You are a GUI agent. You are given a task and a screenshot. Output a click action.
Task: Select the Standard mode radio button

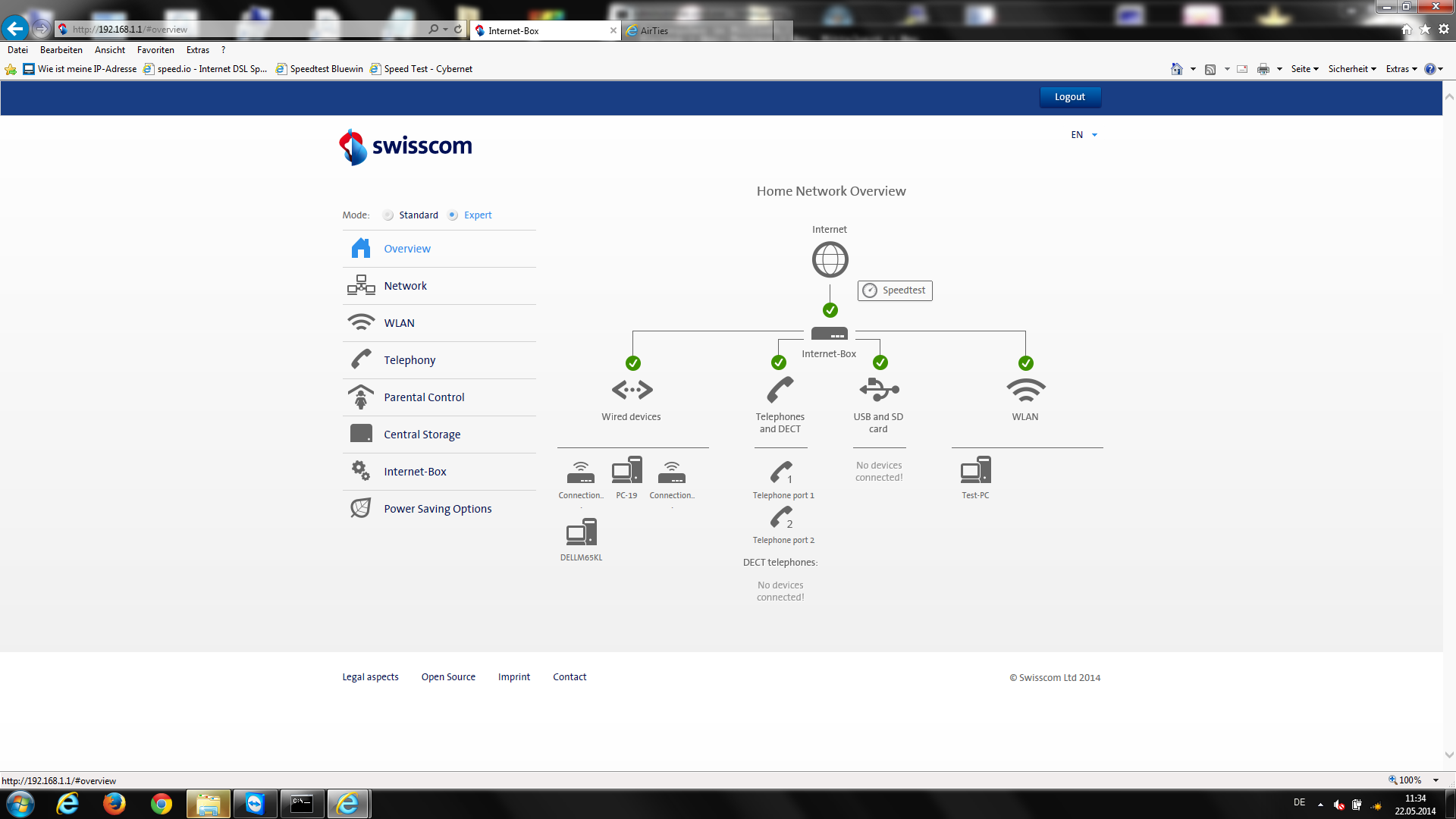(388, 215)
